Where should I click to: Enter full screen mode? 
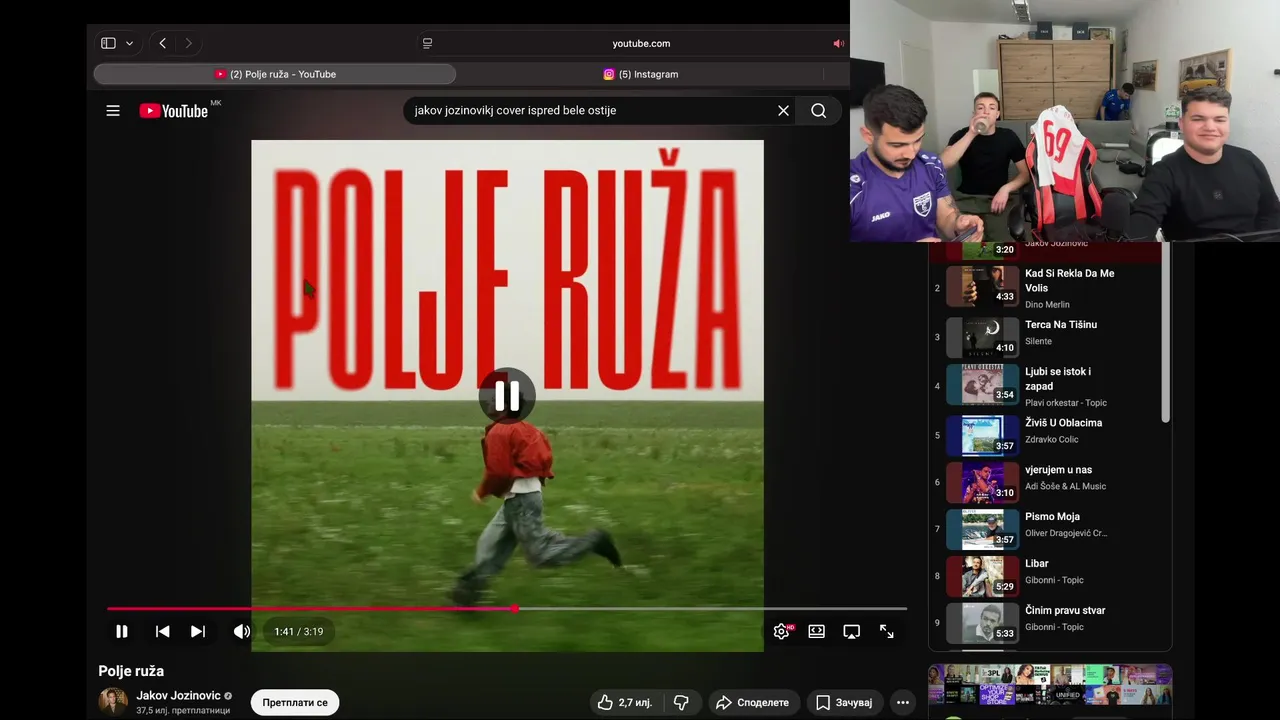point(887,631)
